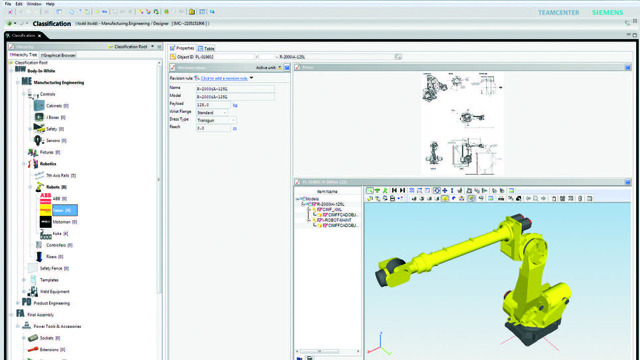
Task: Toggle visibility checkbox for R-2000iA-125L model
Action: pyautogui.click(x=314, y=204)
